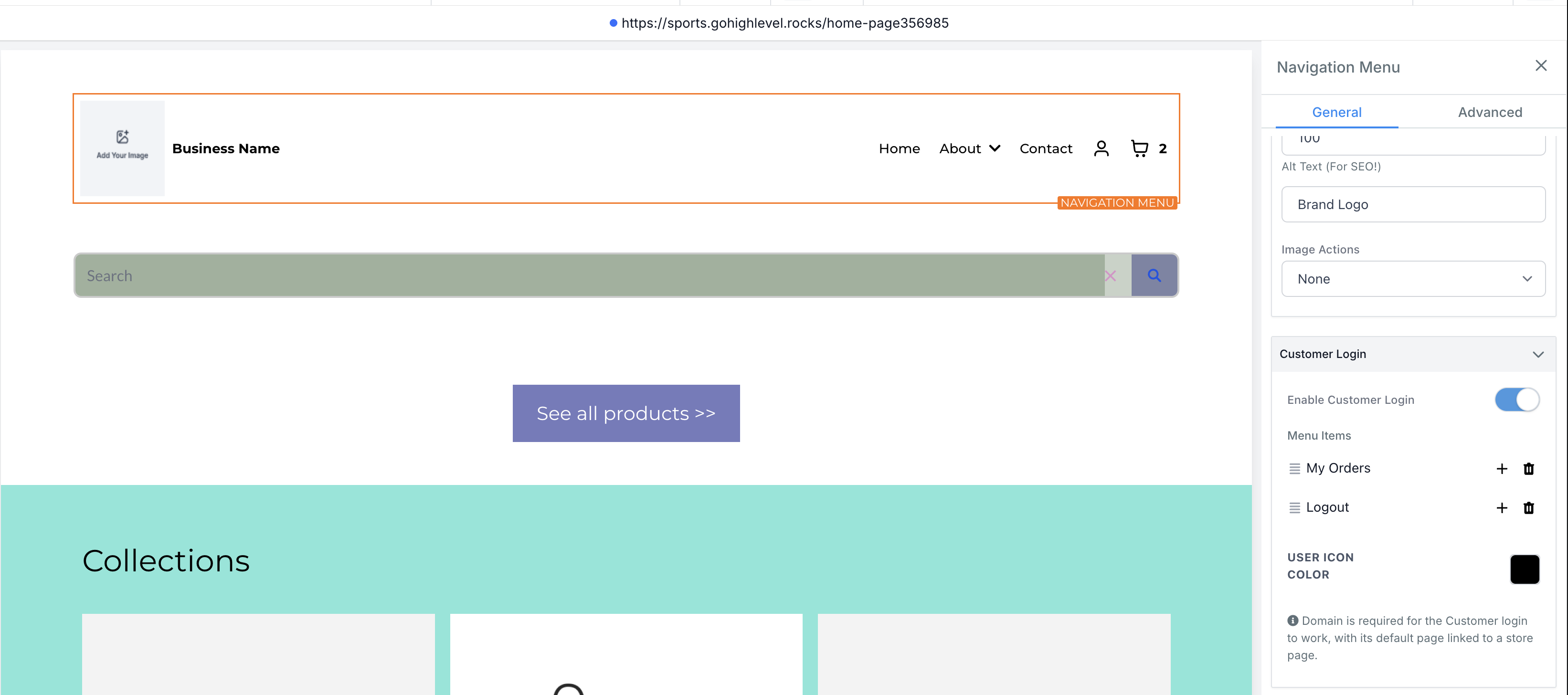Click the Add Your Image placeholder
The height and width of the screenshot is (695, 1568).
point(122,148)
